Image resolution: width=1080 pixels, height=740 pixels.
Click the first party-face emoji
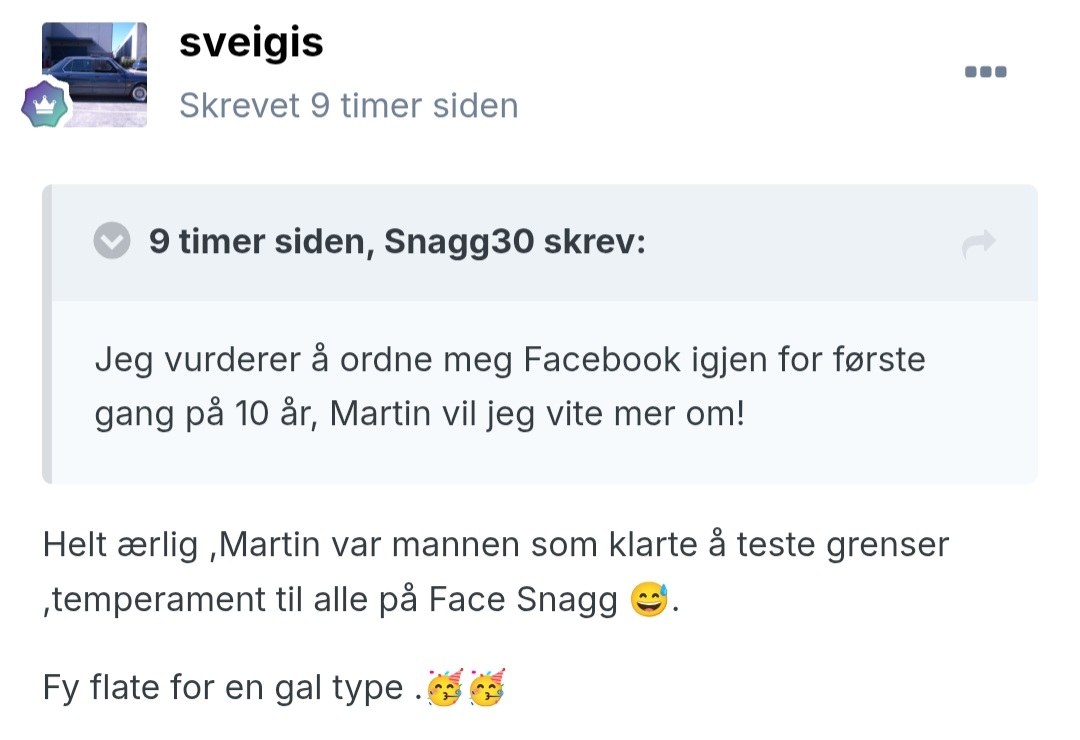coord(445,688)
